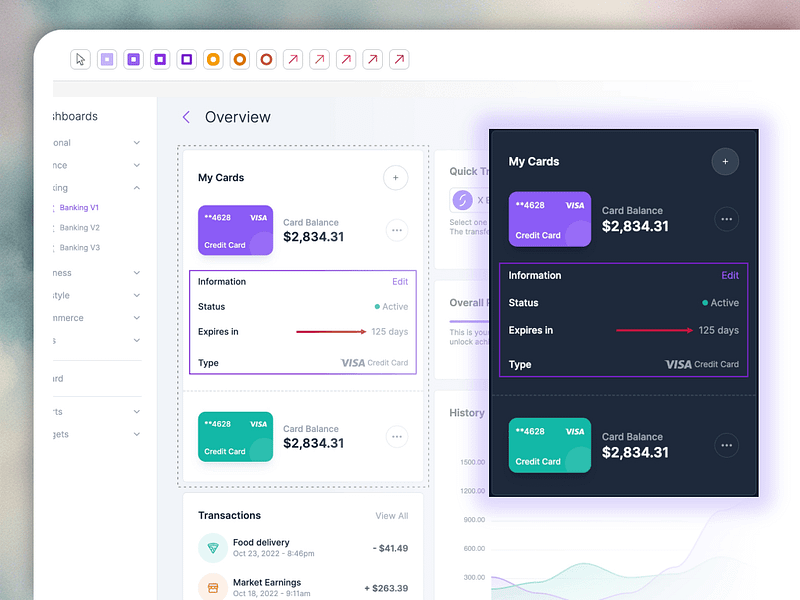Add a card in dark My Cards panel
800x600 pixels.
pos(725,162)
